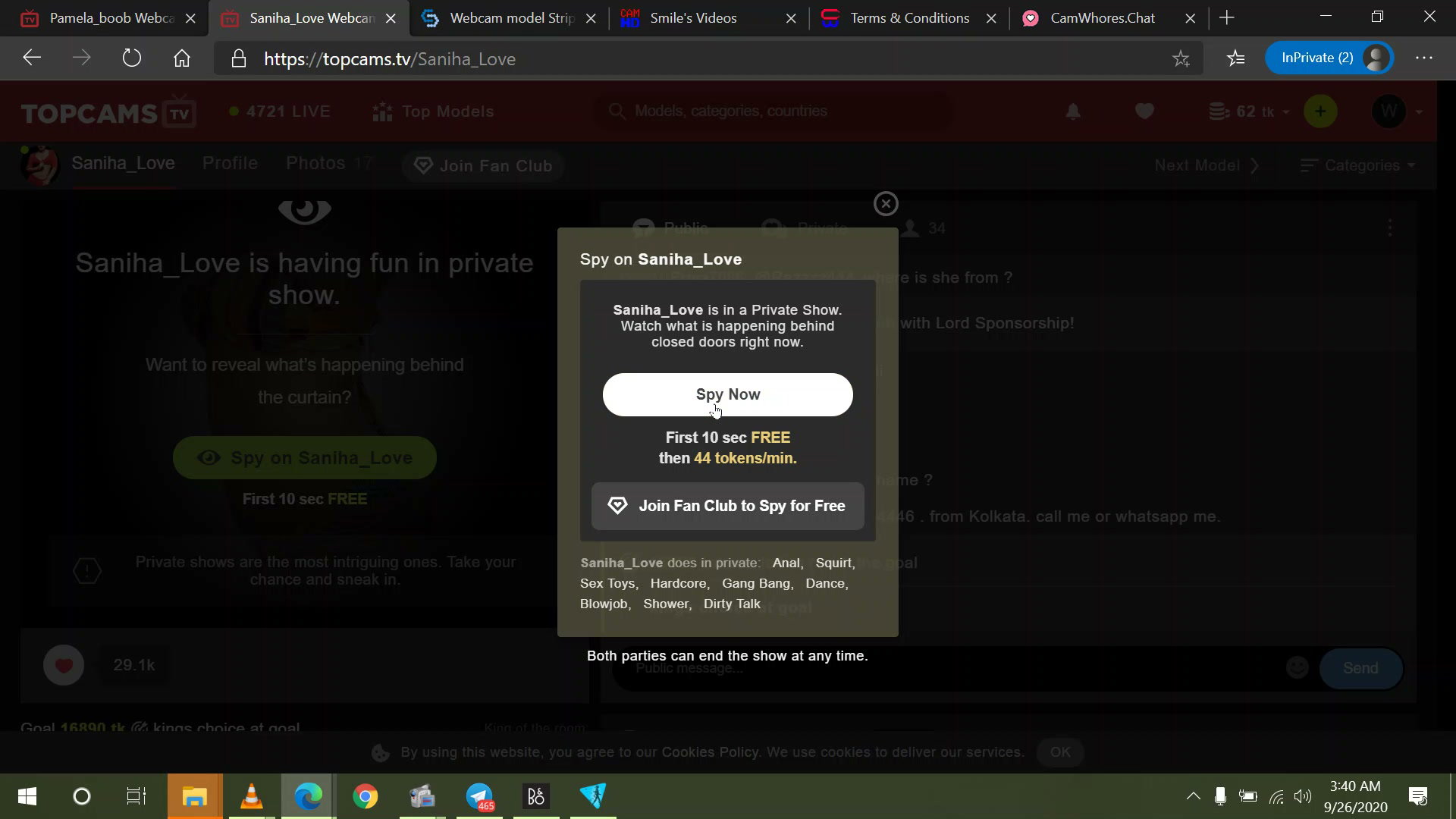Open browser Settings and more menu

click(x=1424, y=58)
